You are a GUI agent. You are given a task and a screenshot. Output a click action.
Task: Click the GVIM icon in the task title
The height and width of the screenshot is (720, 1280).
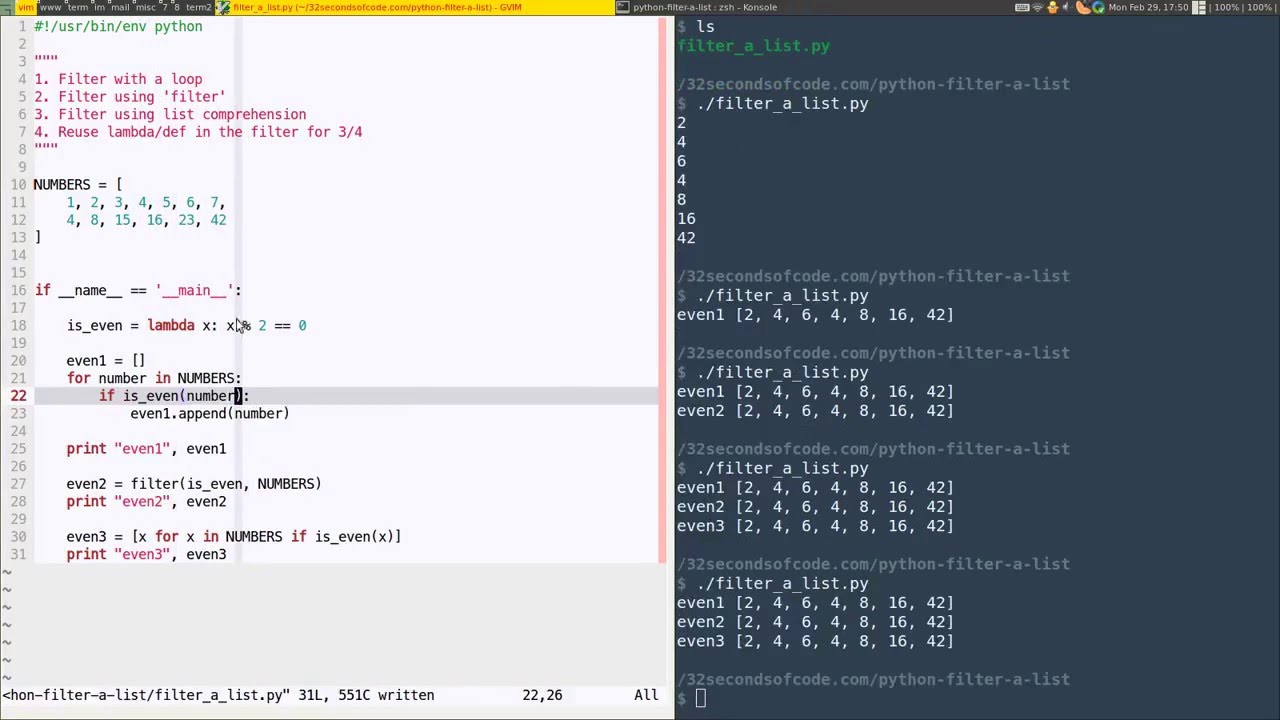pos(223,7)
